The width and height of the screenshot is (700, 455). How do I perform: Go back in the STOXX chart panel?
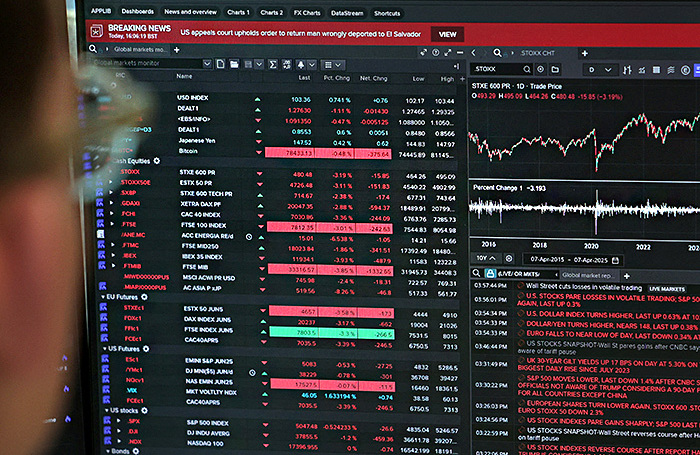[x=474, y=53]
